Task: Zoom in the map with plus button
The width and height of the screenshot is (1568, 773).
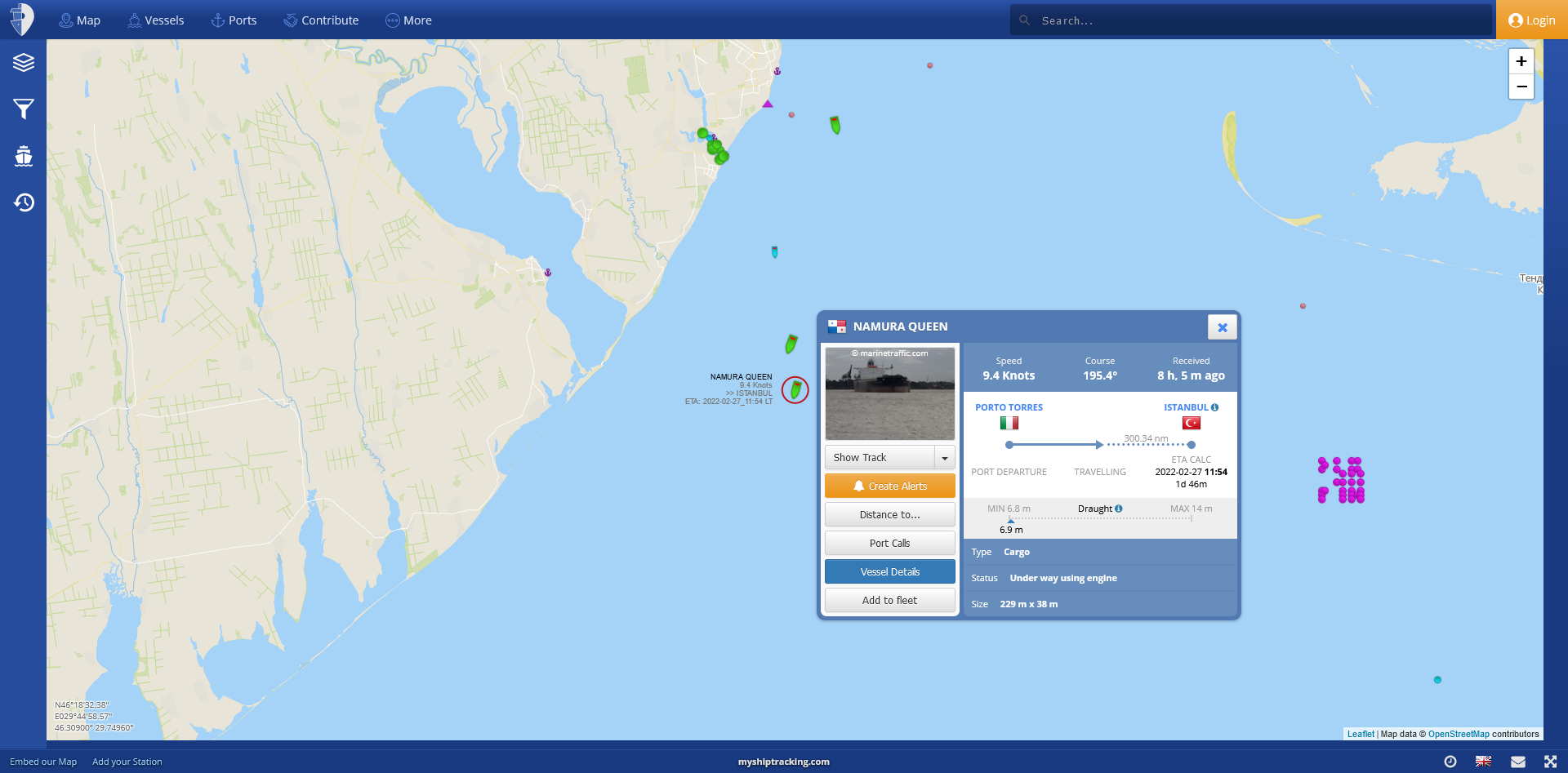Action: tap(1521, 61)
